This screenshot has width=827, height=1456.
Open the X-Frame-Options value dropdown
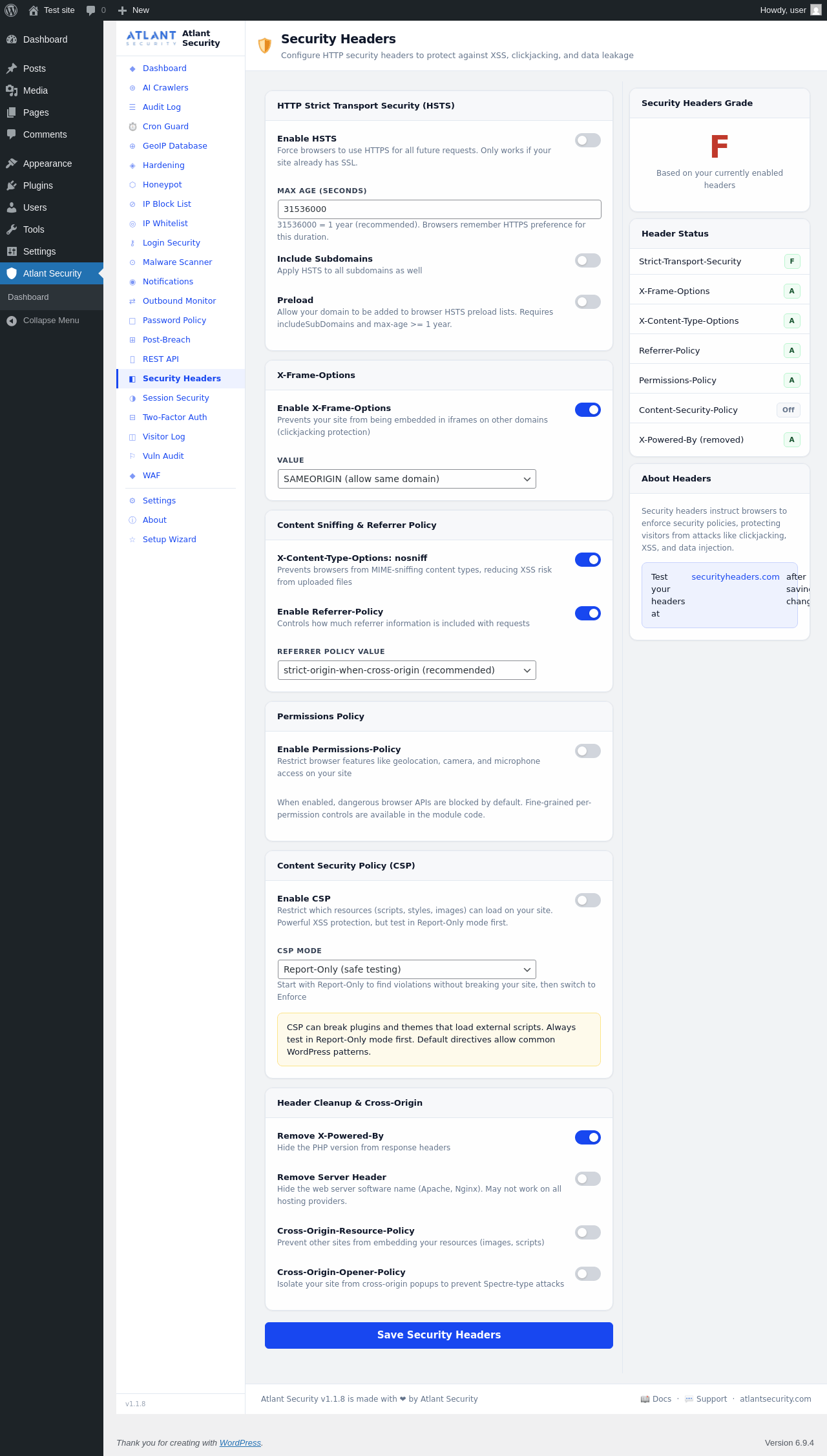tap(407, 479)
